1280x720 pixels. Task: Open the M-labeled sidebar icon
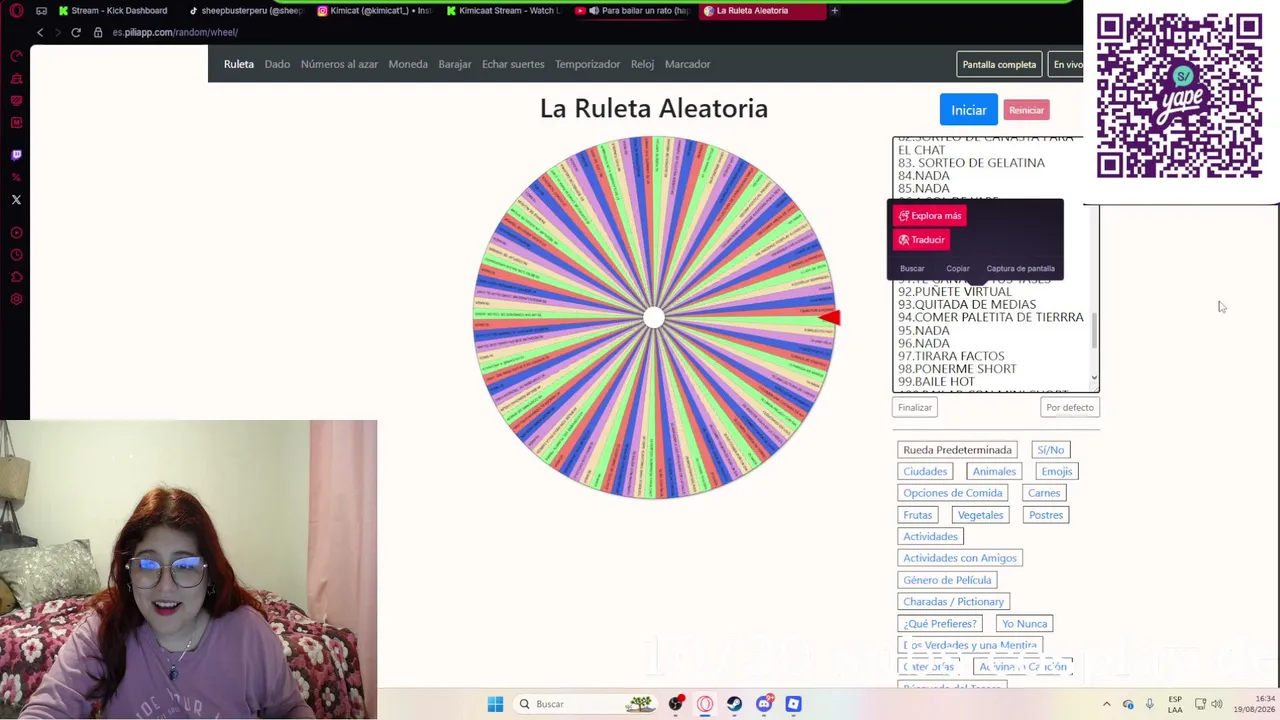16,122
